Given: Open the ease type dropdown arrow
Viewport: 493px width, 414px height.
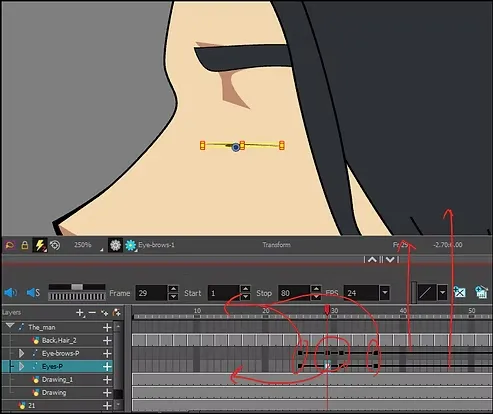Looking at the screenshot, I should tap(442, 293).
